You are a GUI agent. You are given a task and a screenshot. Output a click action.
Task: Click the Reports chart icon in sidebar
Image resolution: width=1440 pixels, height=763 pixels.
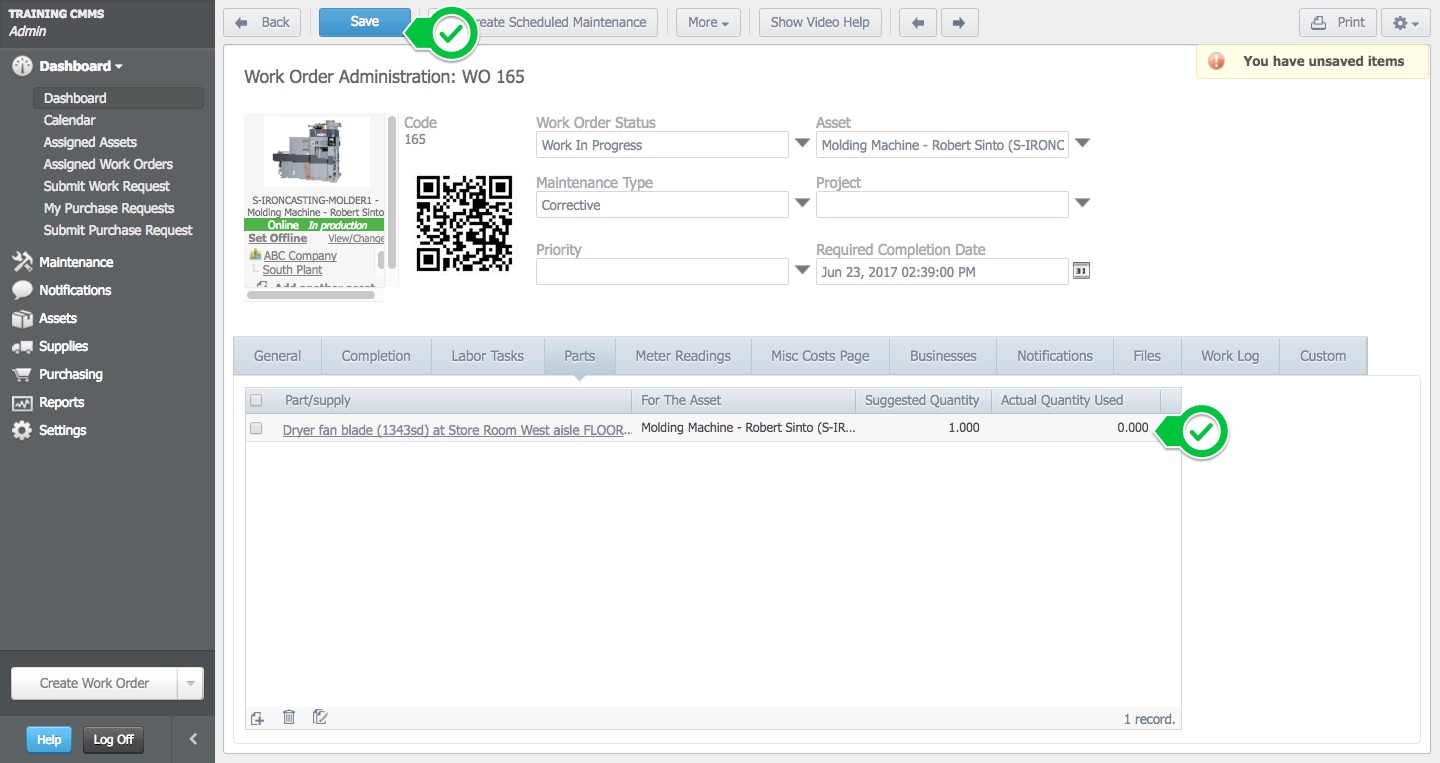tap(22, 402)
